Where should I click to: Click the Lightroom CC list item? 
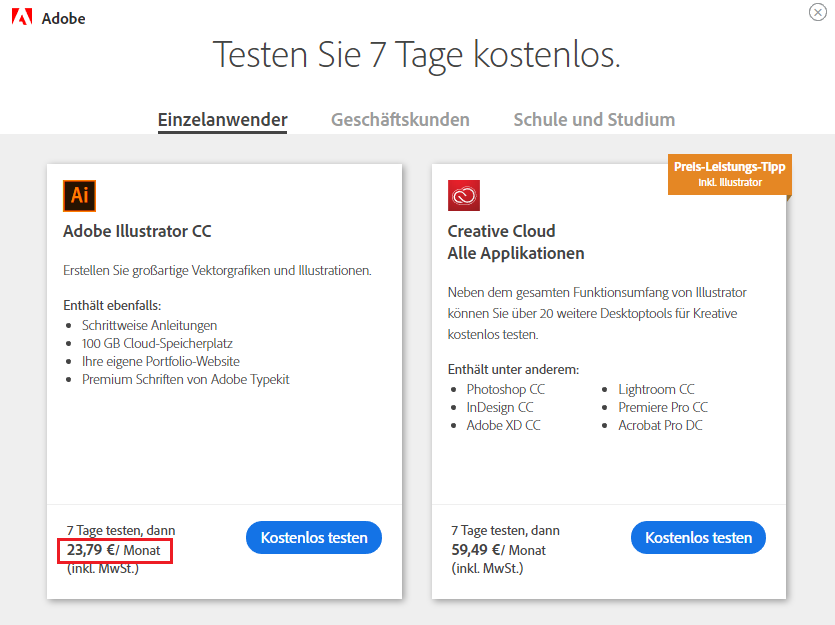656,389
